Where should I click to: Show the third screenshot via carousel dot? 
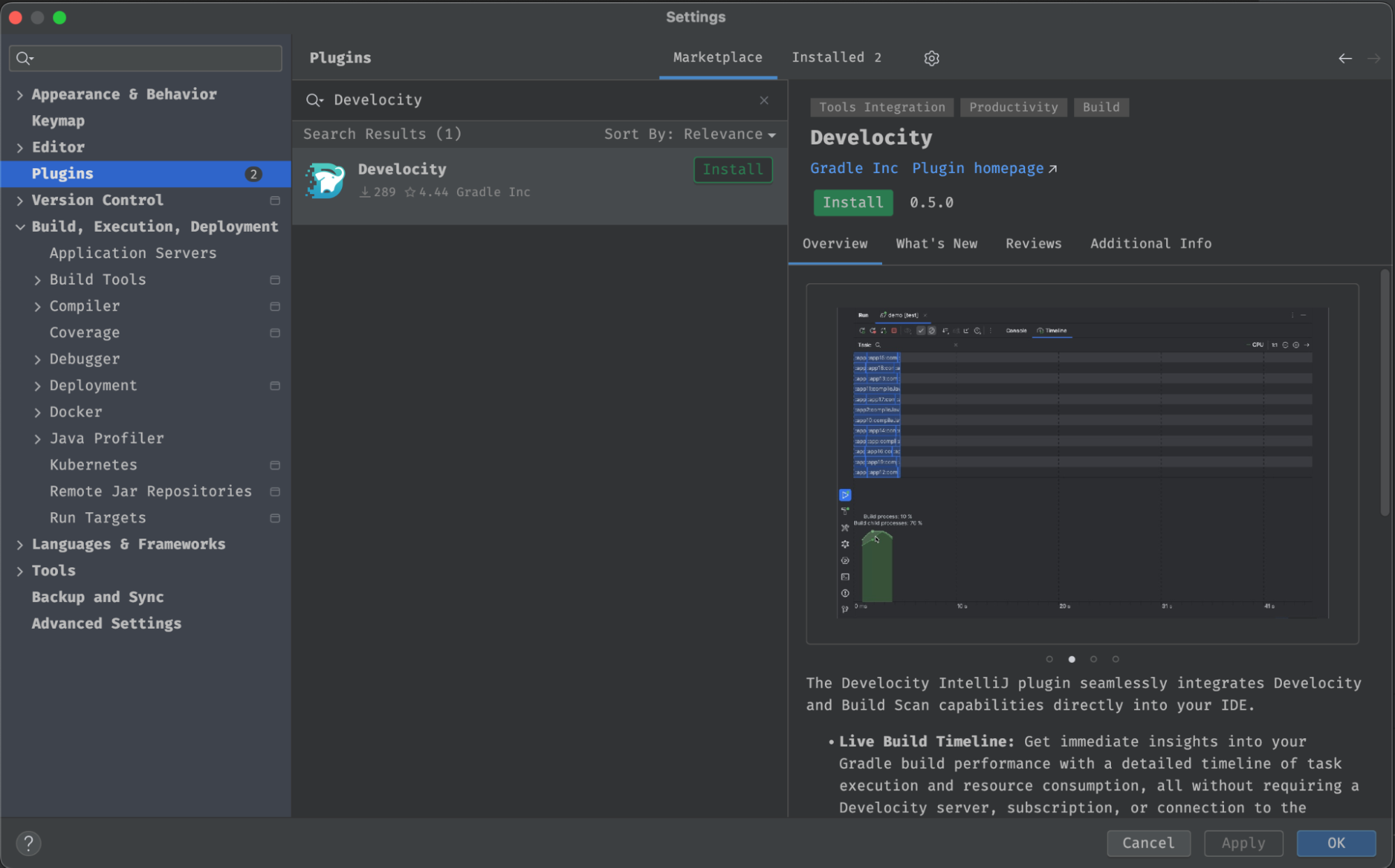tap(1094, 659)
